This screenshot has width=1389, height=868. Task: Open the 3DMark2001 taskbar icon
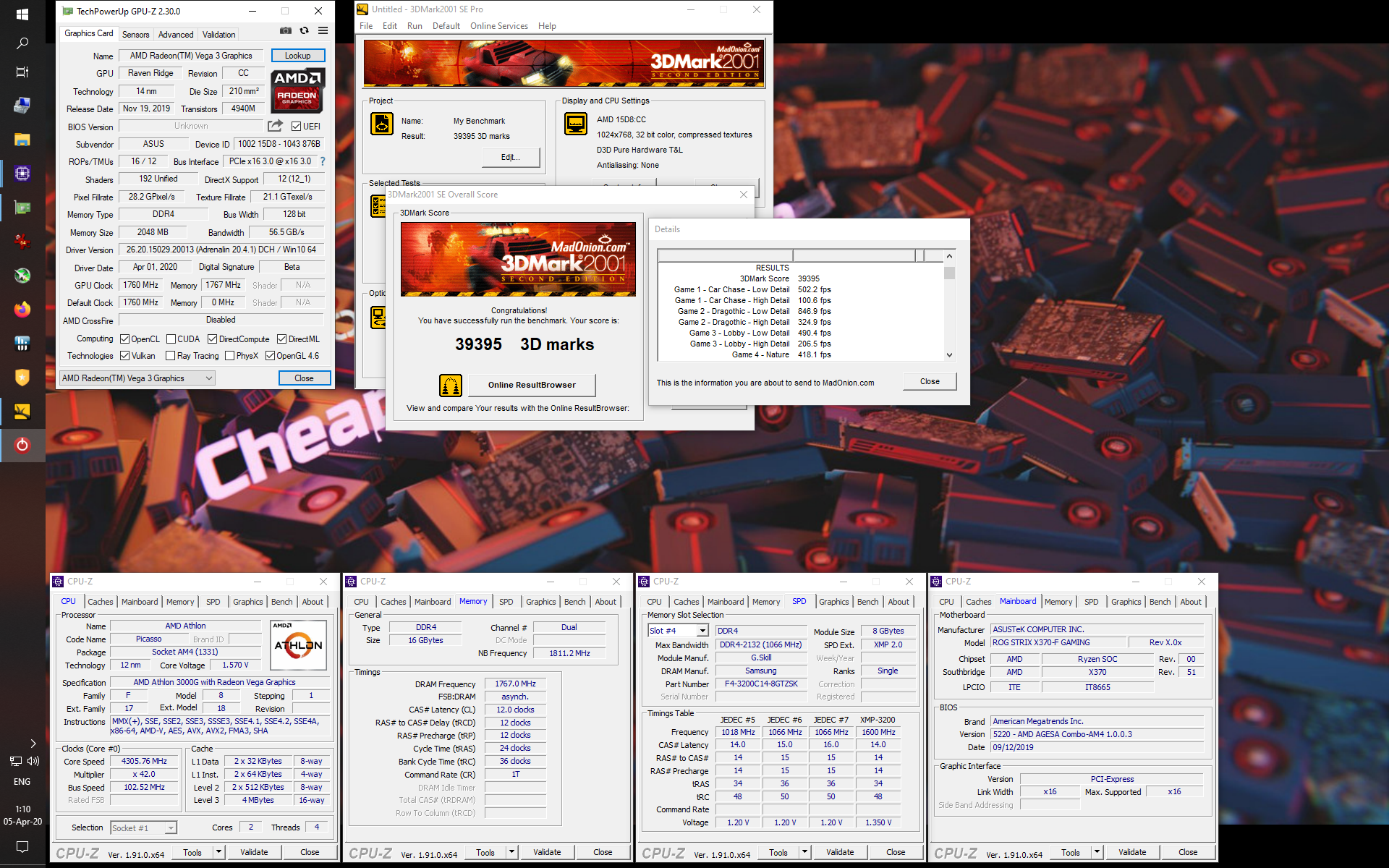22,412
